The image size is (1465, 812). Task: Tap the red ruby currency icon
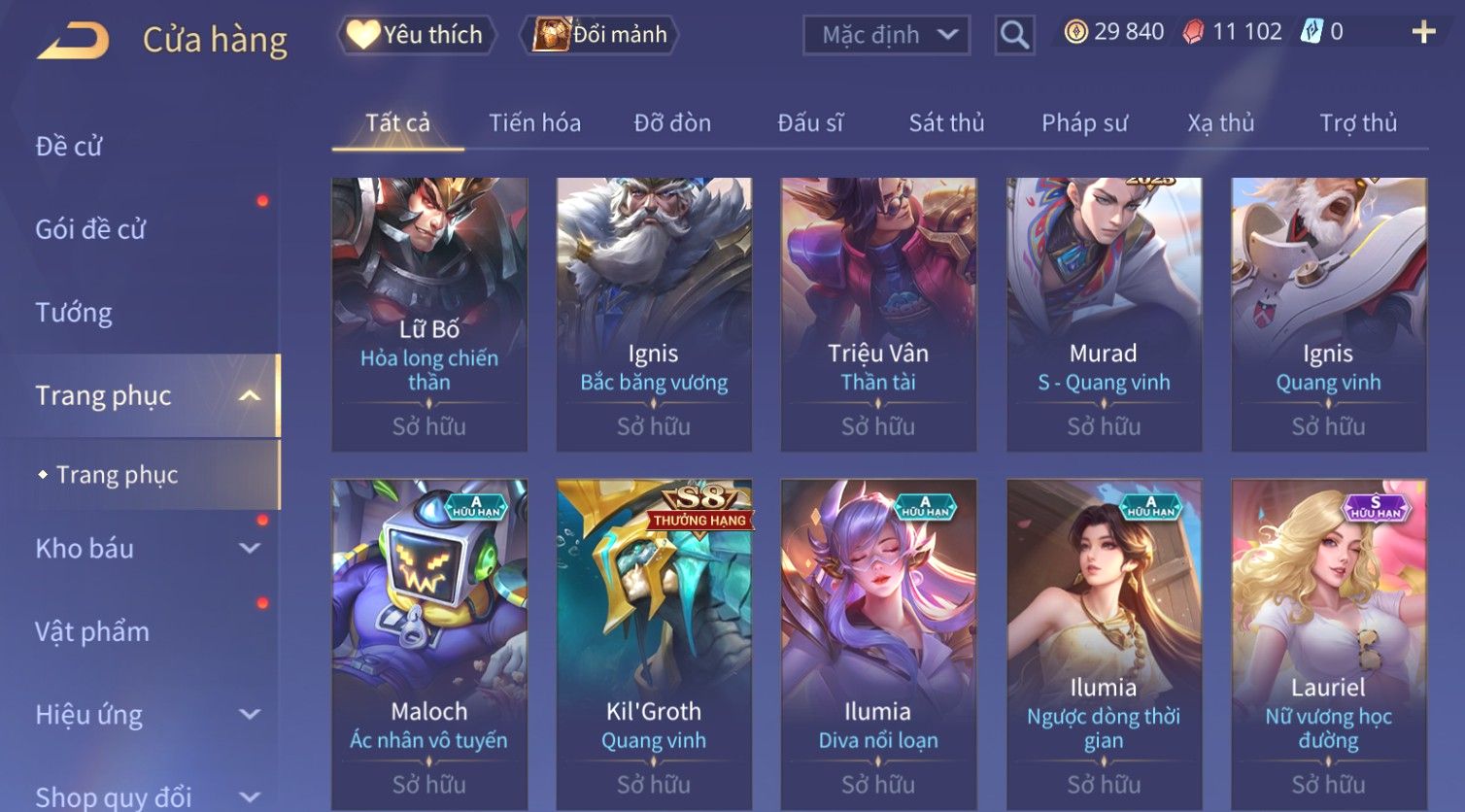(1193, 32)
